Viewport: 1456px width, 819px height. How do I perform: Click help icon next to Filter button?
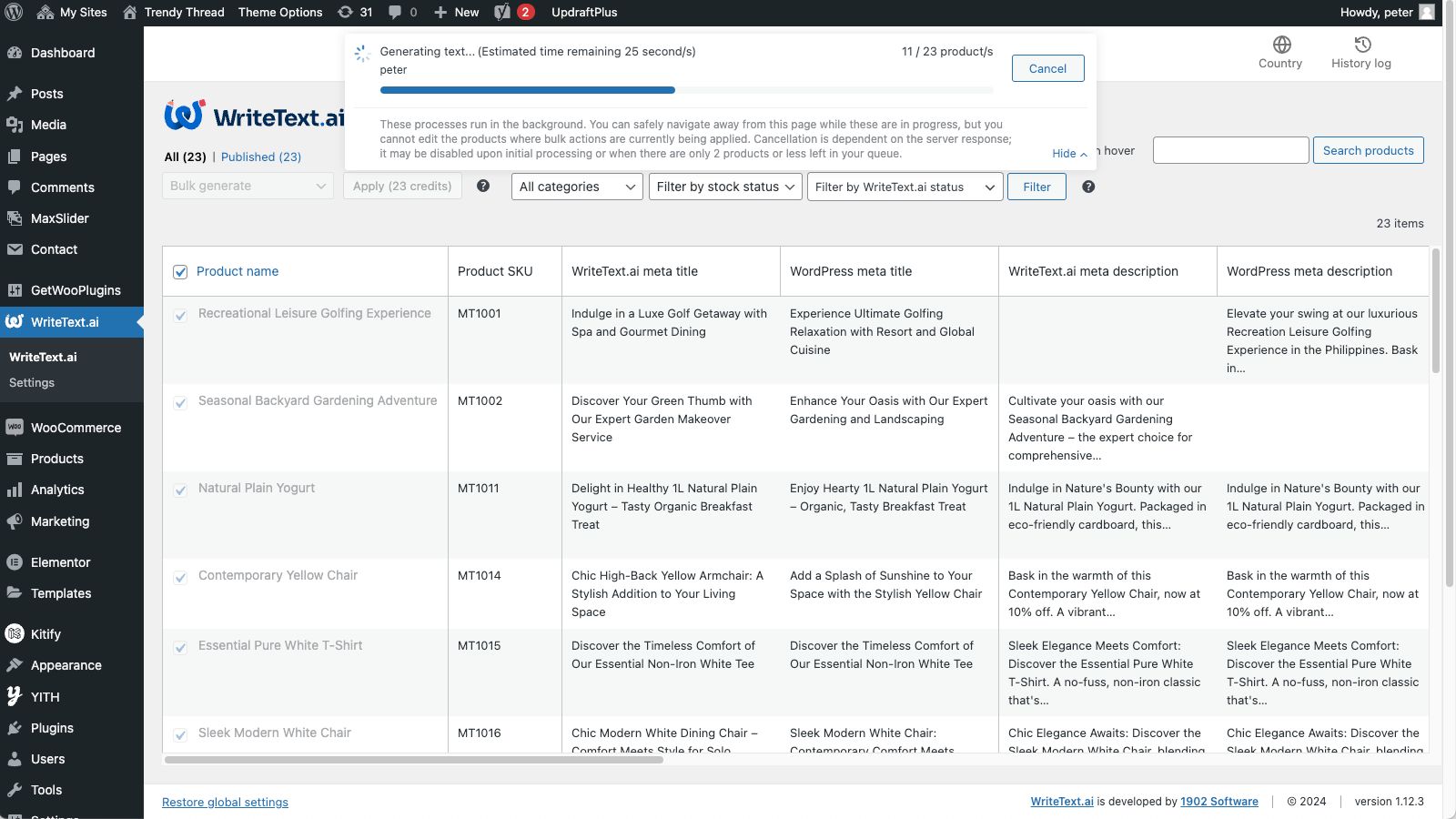[1088, 187]
